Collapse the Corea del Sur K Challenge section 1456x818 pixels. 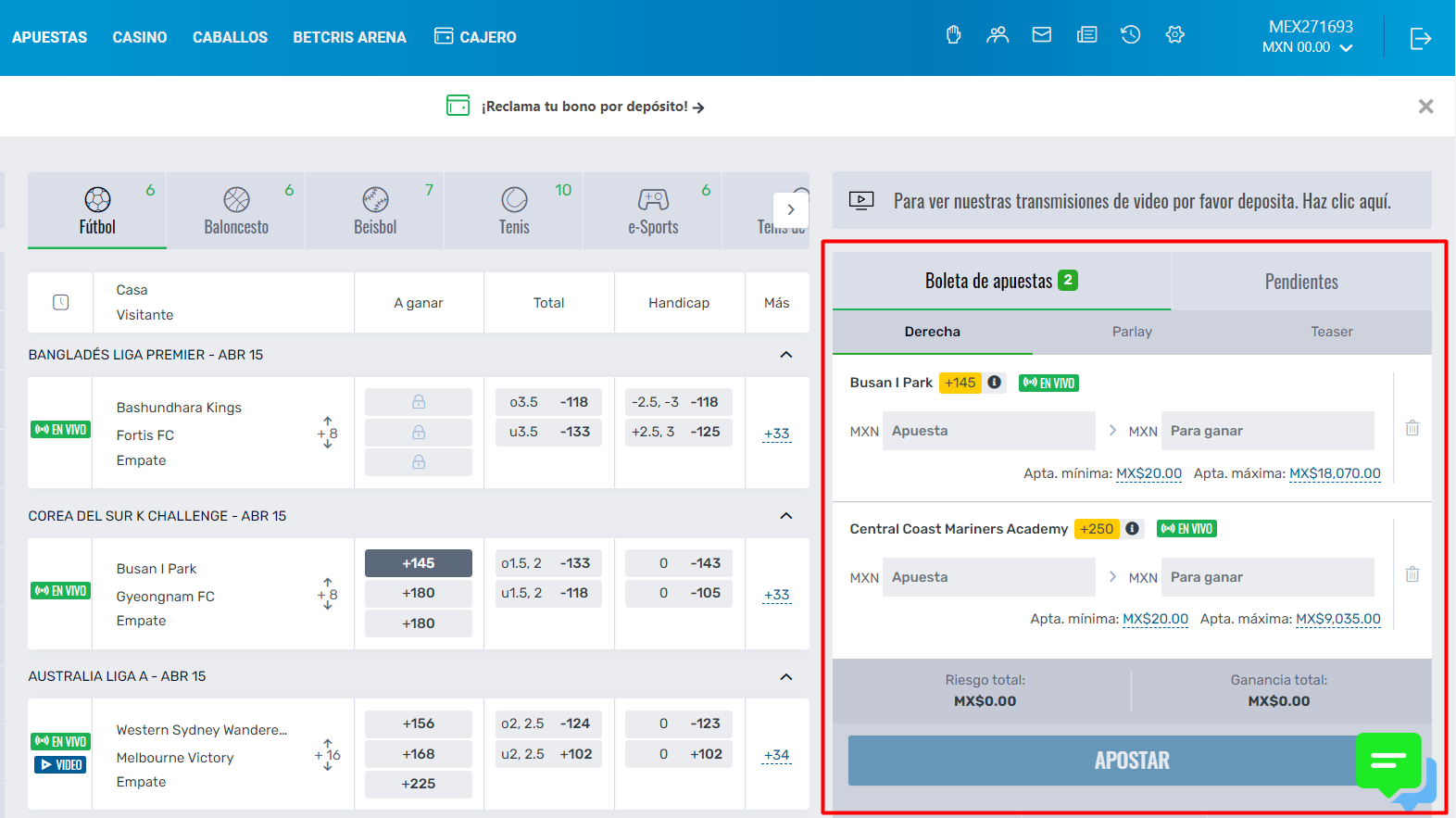pos(786,516)
